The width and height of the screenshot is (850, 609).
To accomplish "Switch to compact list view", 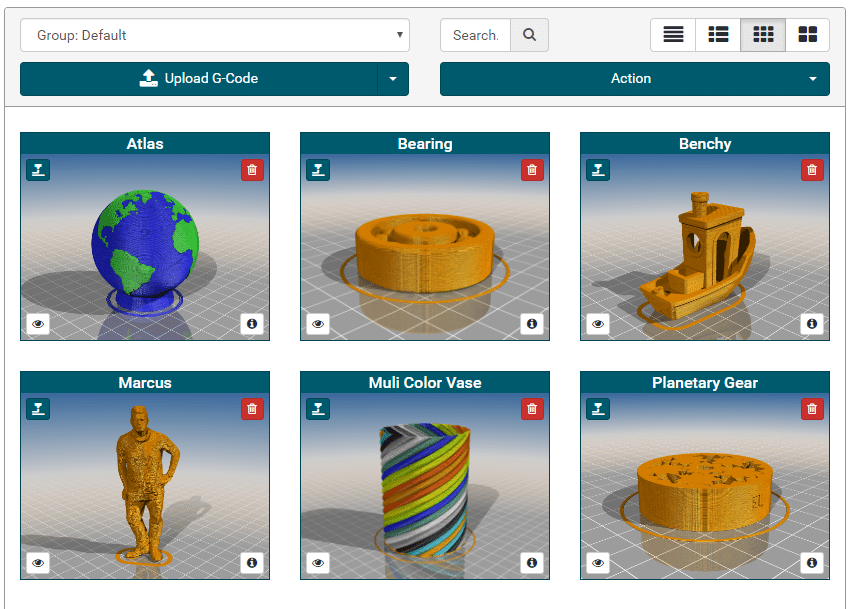I will point(673,35).
